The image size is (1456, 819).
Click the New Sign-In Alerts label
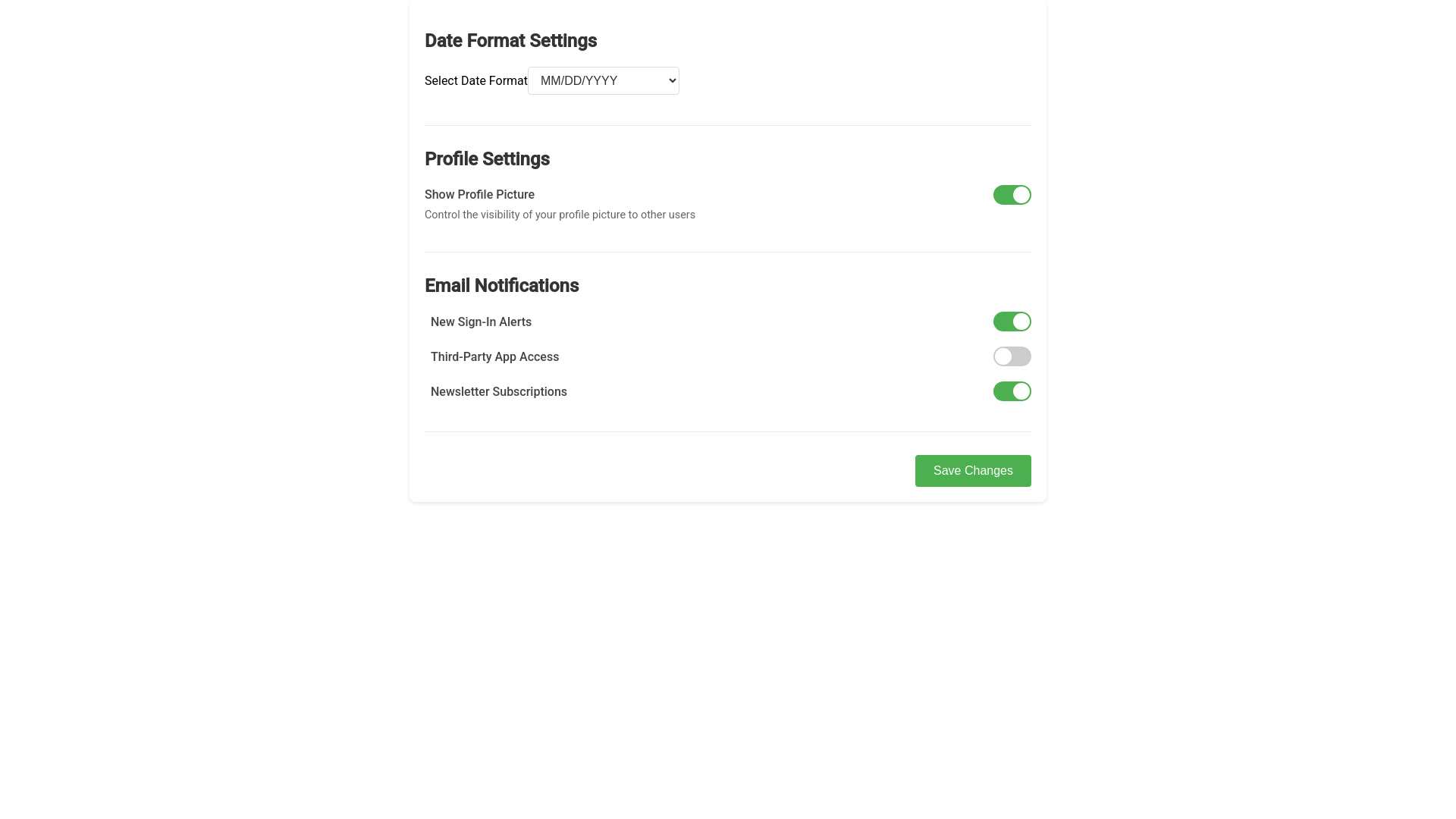coord(481,322)
